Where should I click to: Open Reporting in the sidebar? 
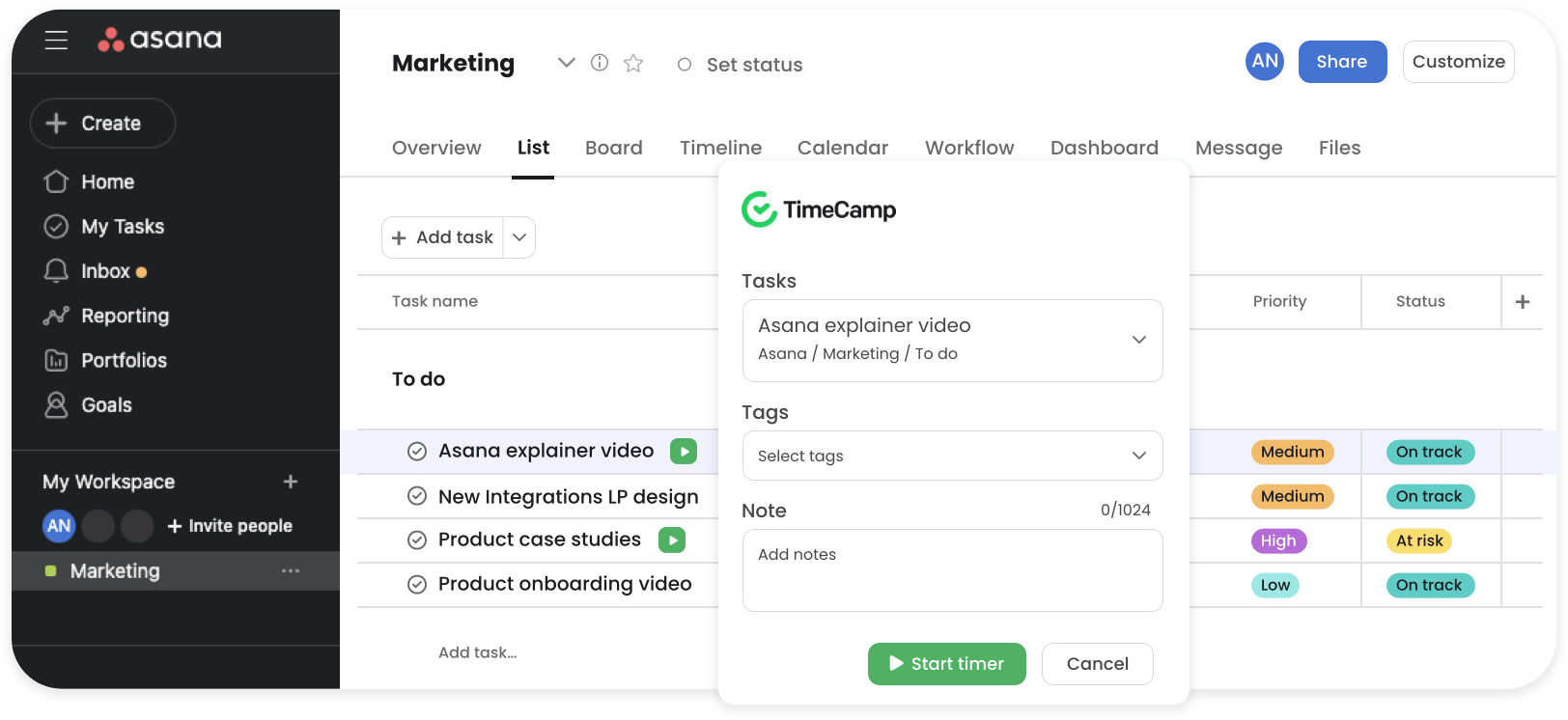click(125, 316)
